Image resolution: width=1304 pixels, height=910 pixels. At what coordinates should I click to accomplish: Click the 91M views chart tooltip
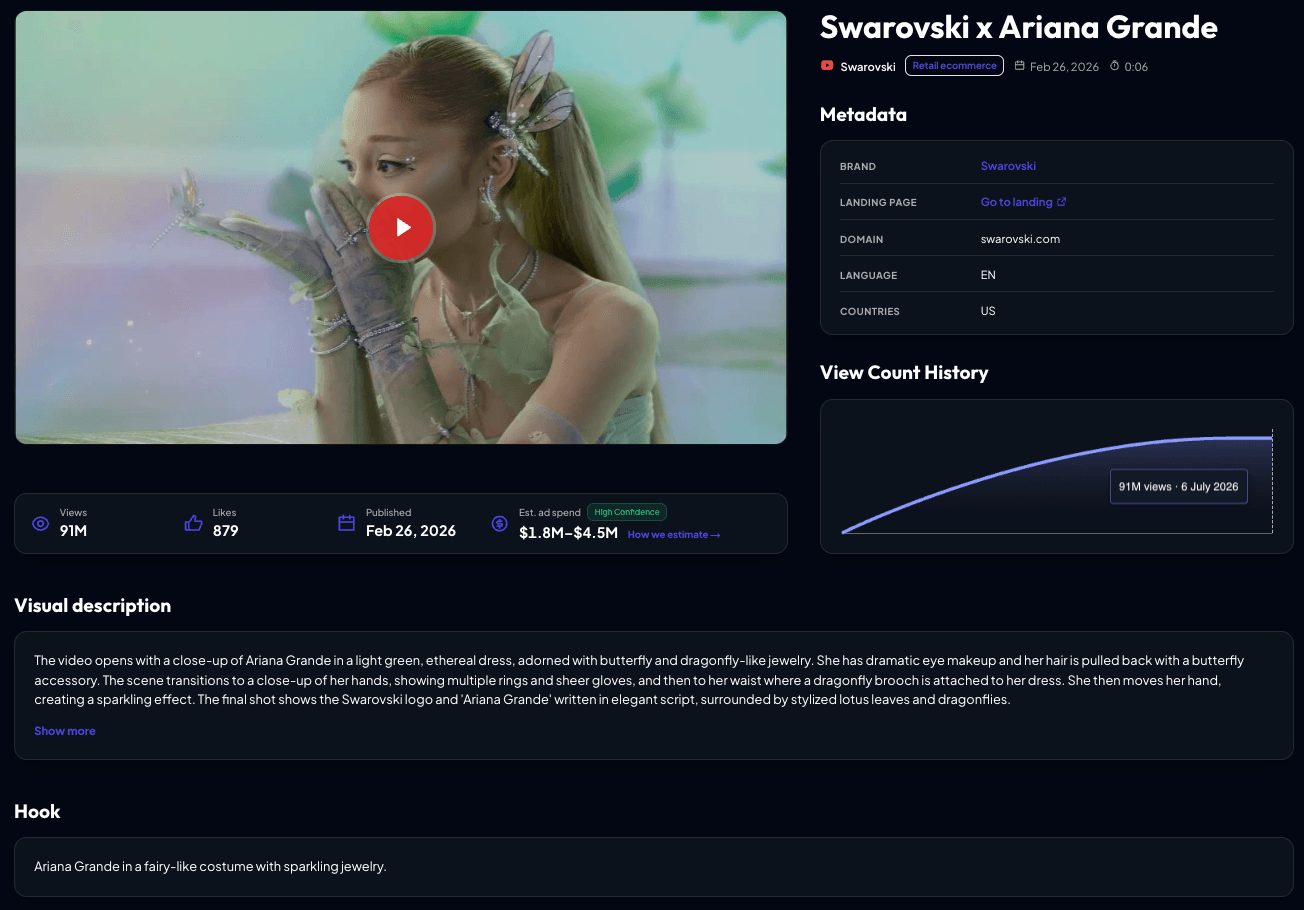tap(1178, 487)
